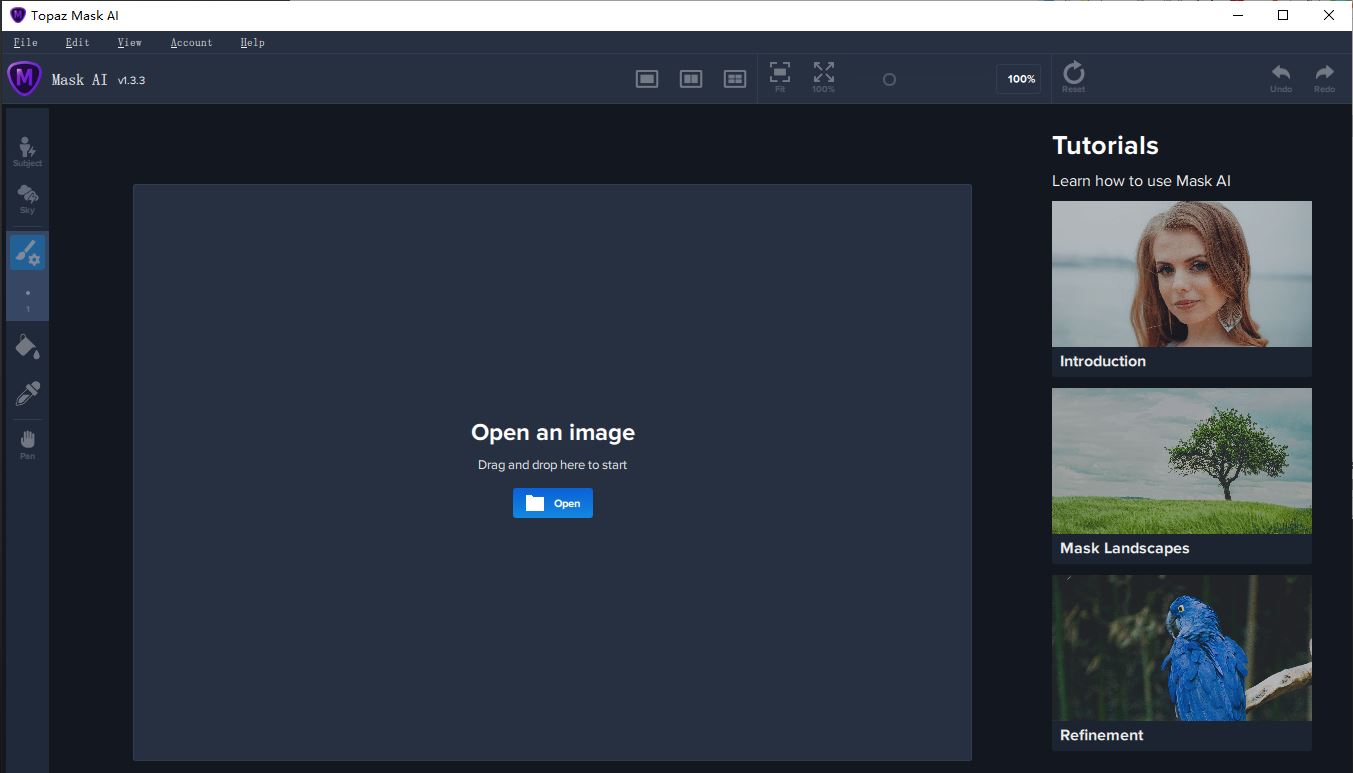Screen dimensions: 1353x773
Task: Click the Mask Landscapes tutorial label
Action: 1125,548
